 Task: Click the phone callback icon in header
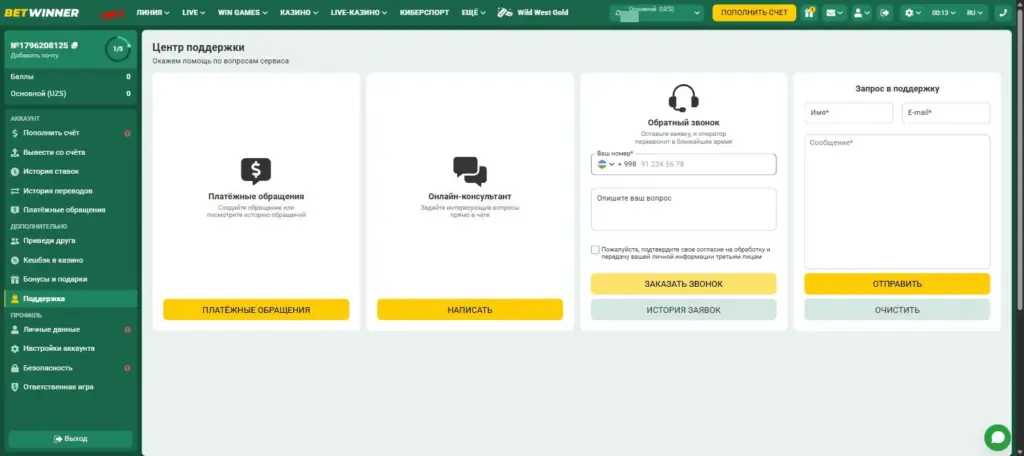coord(1003,12)
